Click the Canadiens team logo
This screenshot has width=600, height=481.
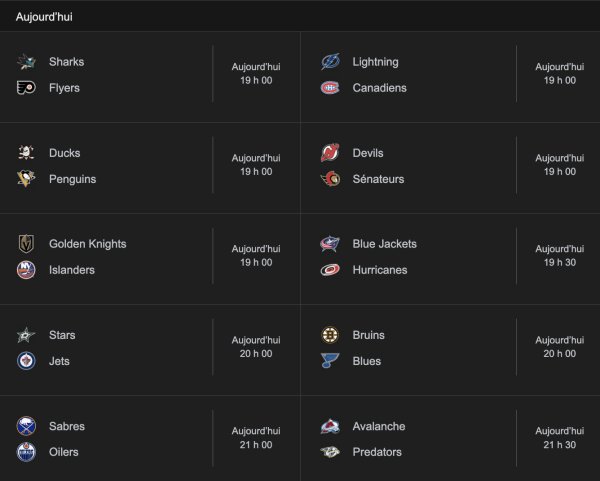[x=330, y=88]
